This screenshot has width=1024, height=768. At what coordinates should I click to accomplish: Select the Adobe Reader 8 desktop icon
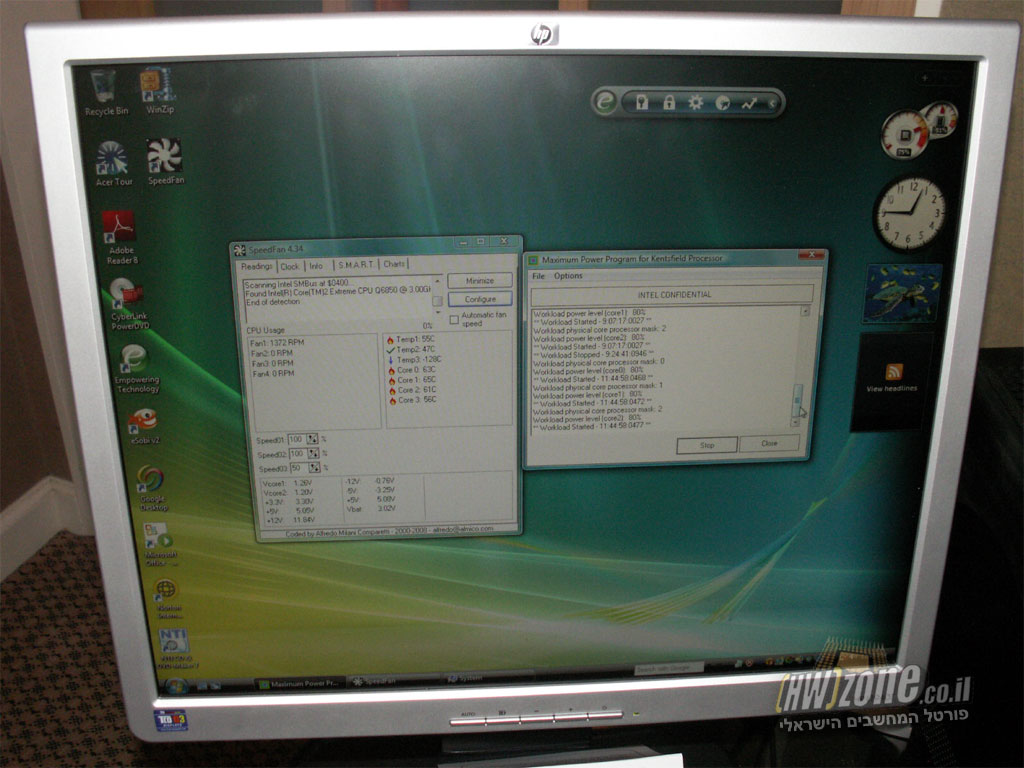pos(120,237)
